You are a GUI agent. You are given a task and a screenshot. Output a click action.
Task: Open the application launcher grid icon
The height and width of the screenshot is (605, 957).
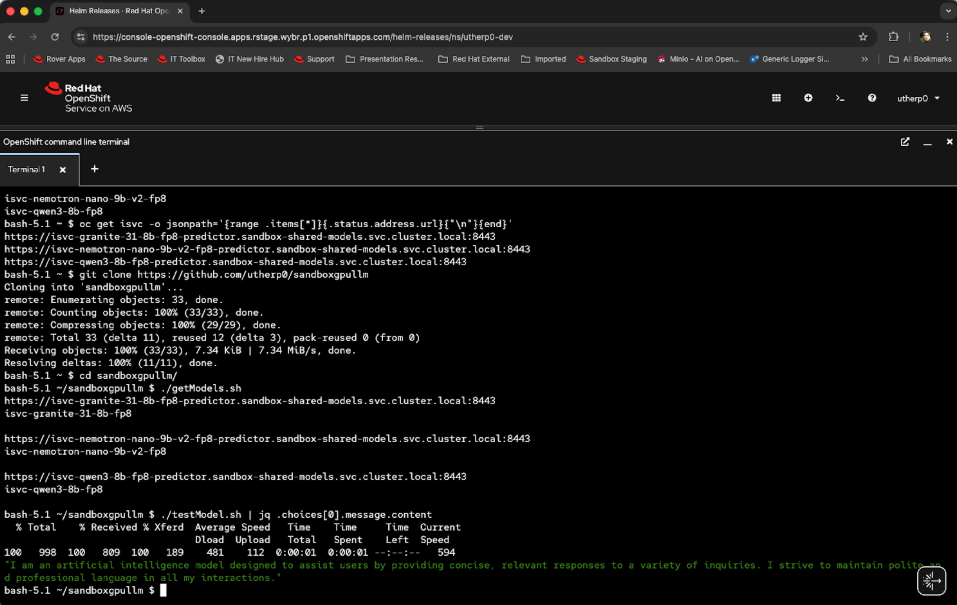coord(776,98)
